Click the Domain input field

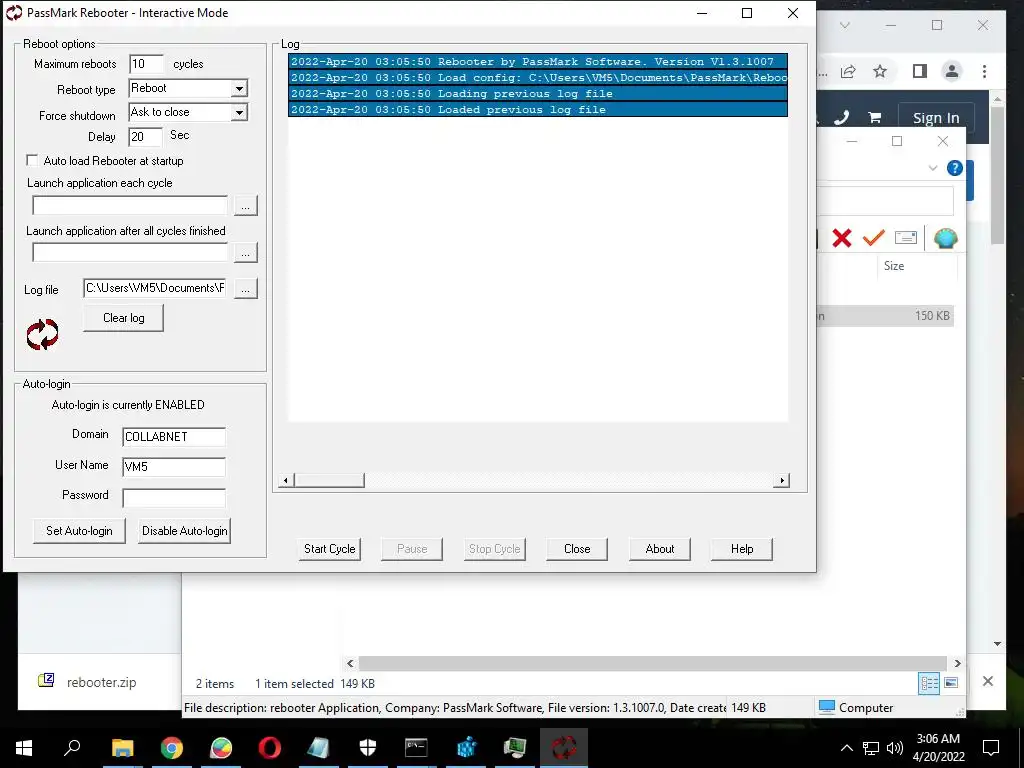click(174, 437)
